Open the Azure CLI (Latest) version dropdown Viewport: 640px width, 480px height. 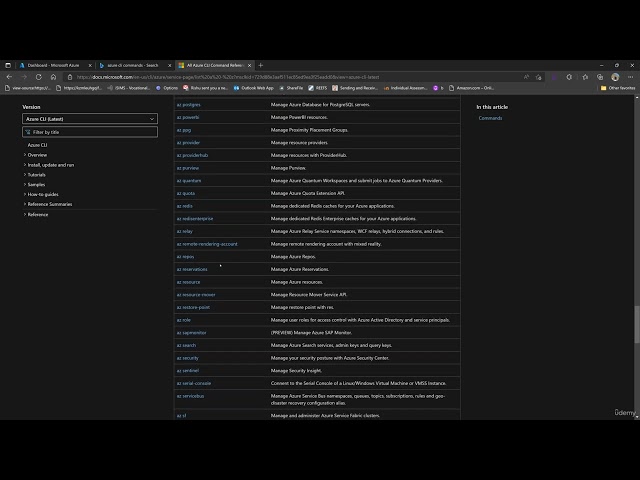tap(90, 119)
